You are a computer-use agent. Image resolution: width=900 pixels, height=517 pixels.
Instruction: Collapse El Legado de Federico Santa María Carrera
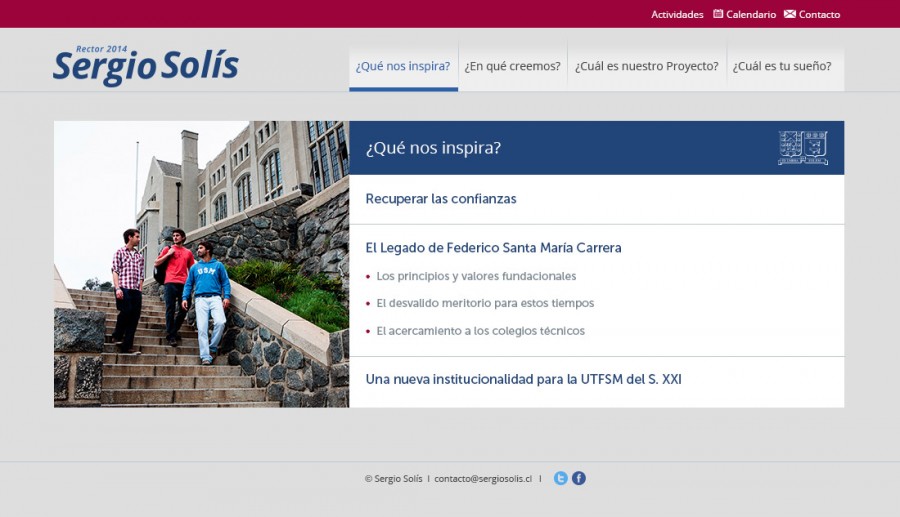[493, 248]
